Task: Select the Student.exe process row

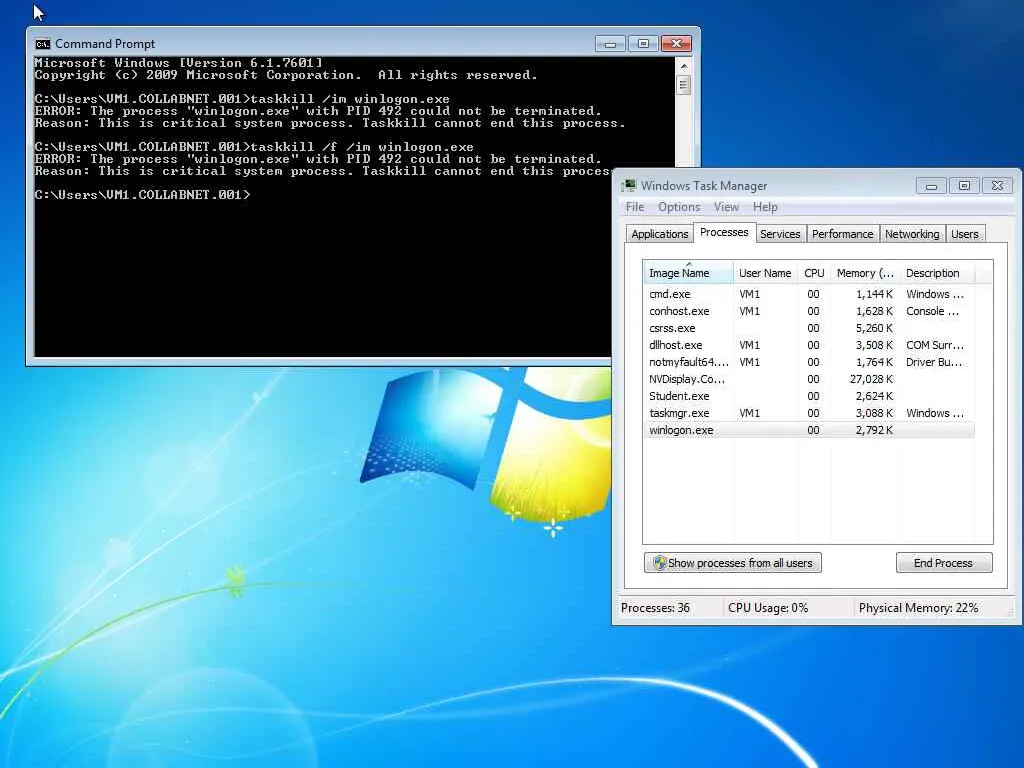Action: 808,396
